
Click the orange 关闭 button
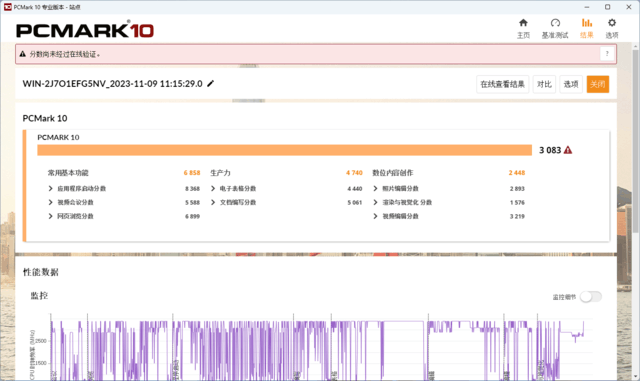(x=598, y=84)
